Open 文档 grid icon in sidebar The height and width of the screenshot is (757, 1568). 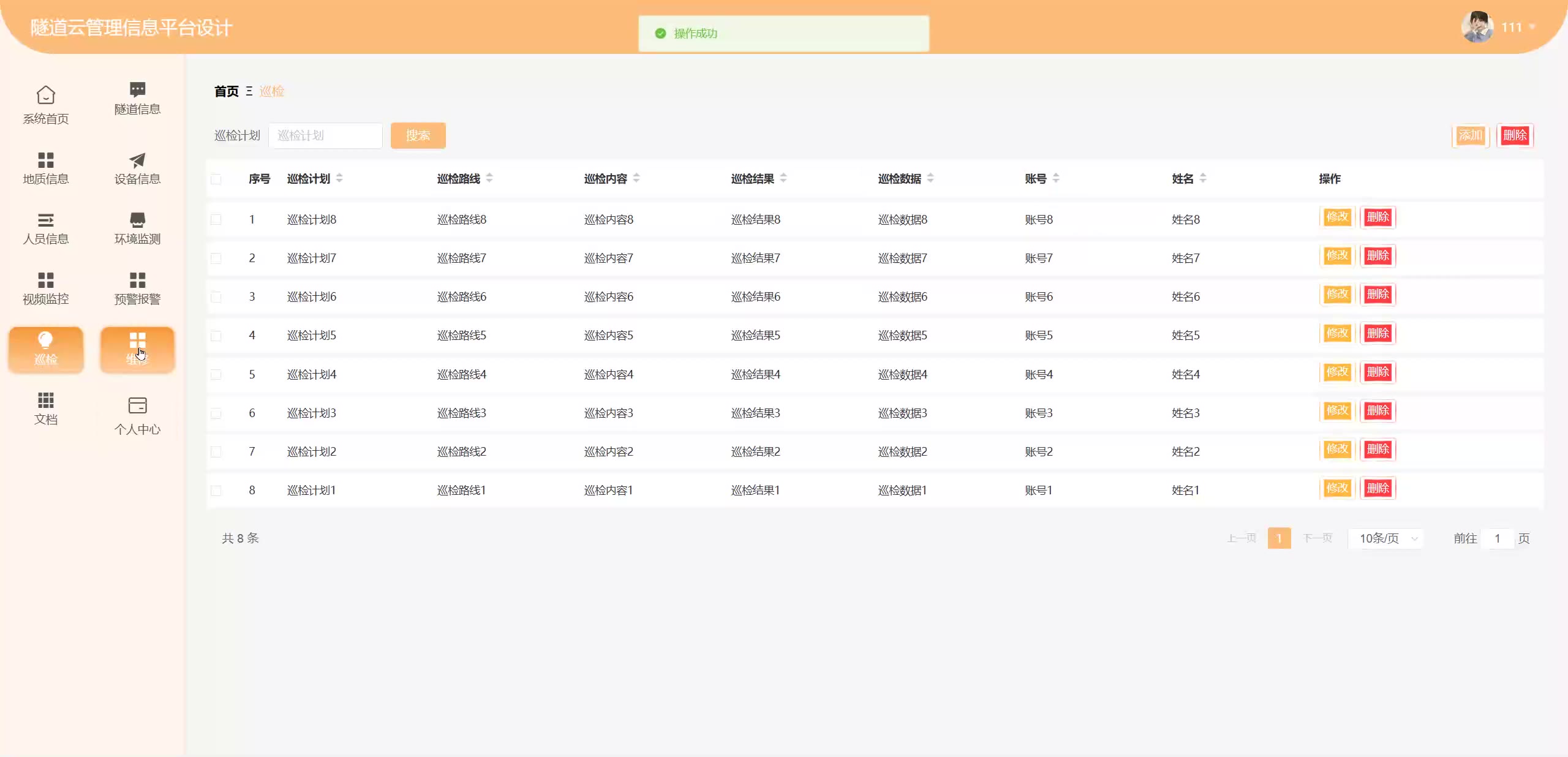point(46,400)
